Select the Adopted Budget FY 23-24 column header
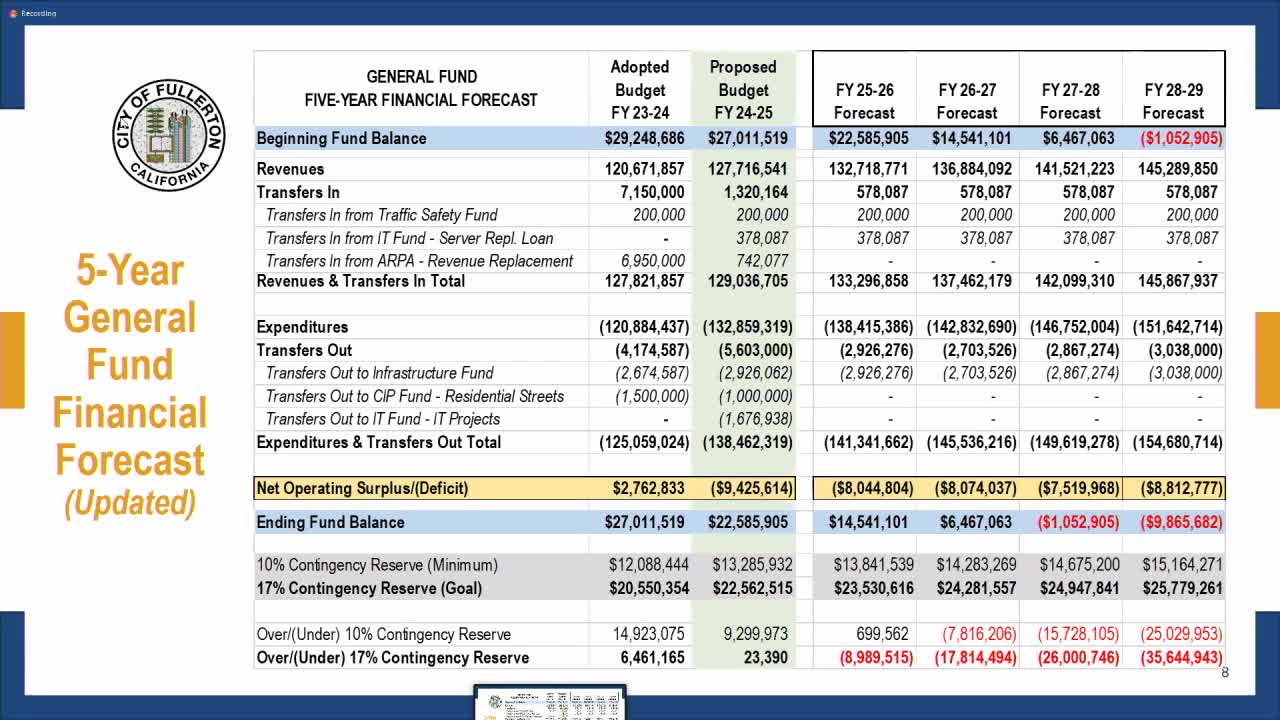Viewport: 1280px width, 720px height. click(x=639, y=90)
